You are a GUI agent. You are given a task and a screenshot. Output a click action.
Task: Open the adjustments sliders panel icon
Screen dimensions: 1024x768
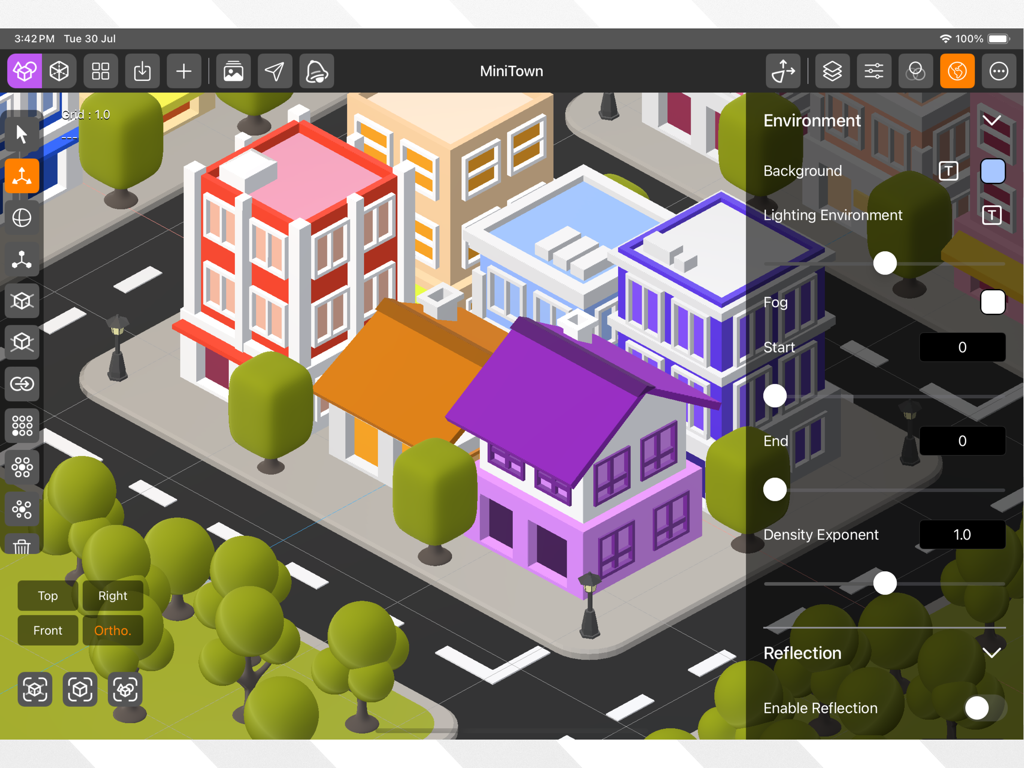pyautogui.click(x=874, y=71)
